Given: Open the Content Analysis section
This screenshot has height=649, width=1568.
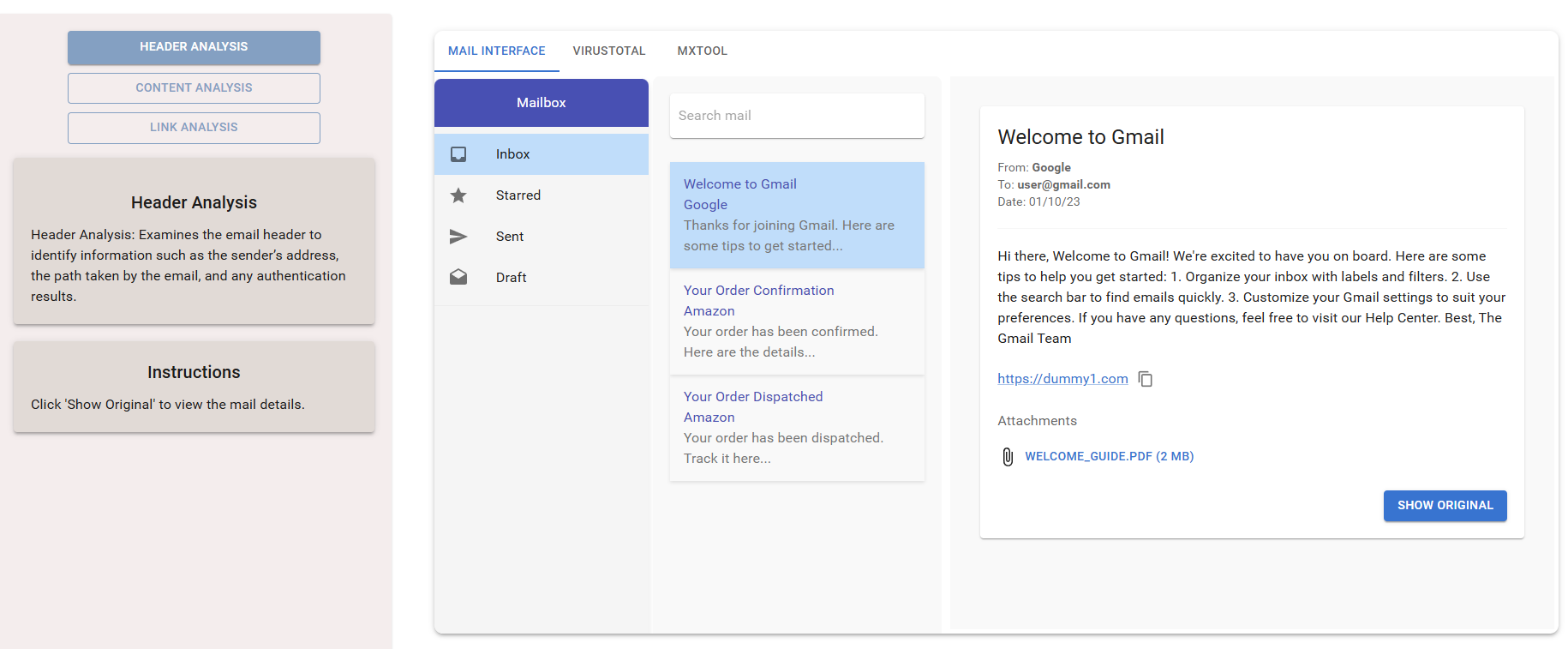Looking at the screenshot, I should click(194, 88).
